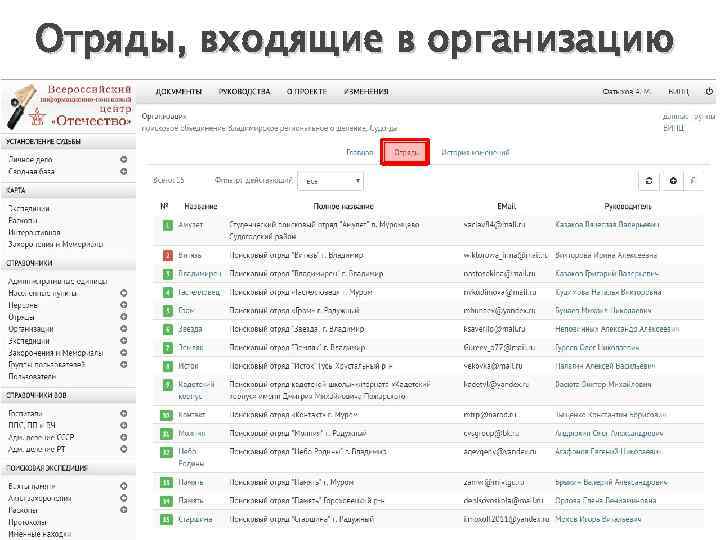Add a new entry via Населенные пункты plus icon
The height and width of the screenshot is (540, 720).
pyautogui.click(x=124, y=293)
